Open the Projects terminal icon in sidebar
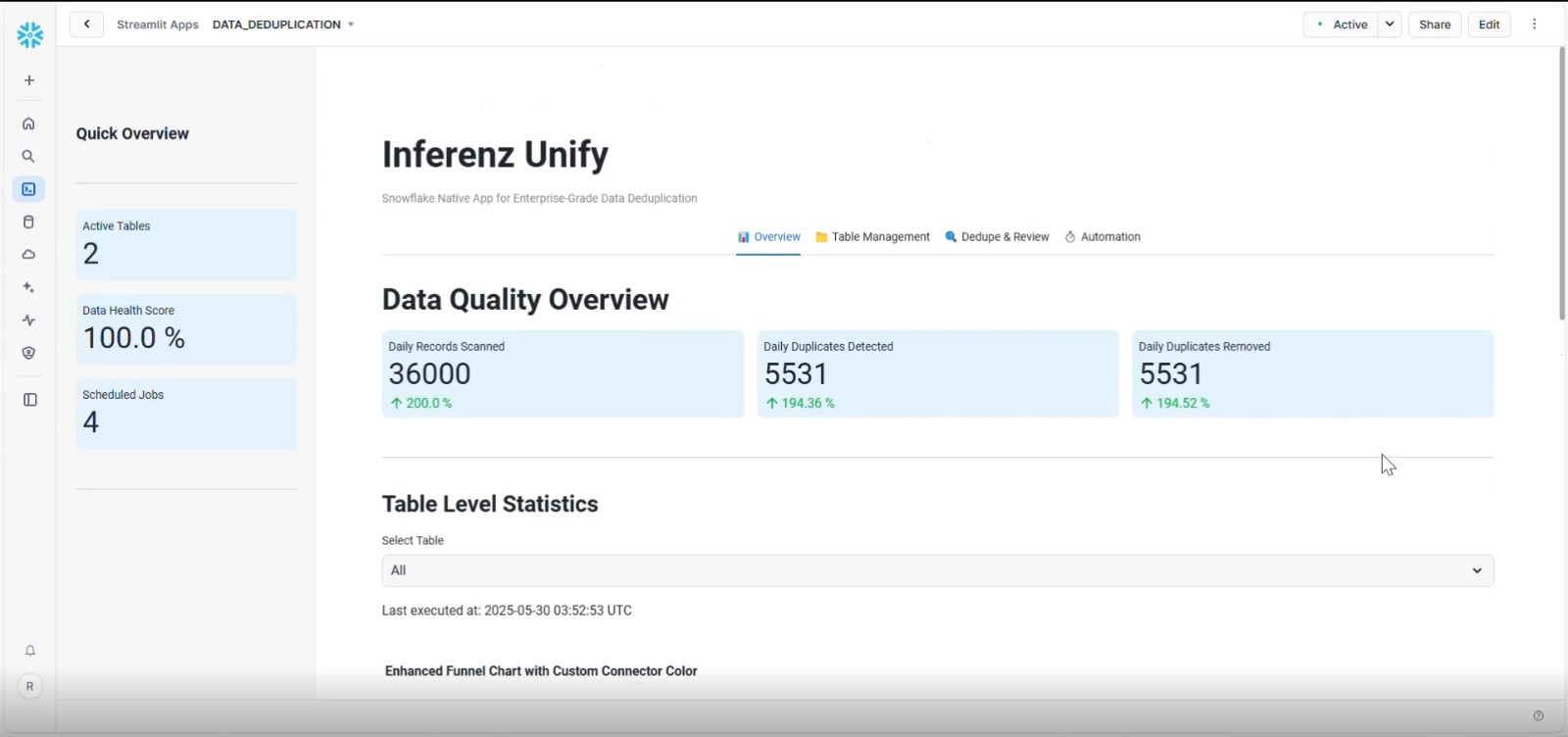This screenshot has height=737, width=1568. [29, 189]
